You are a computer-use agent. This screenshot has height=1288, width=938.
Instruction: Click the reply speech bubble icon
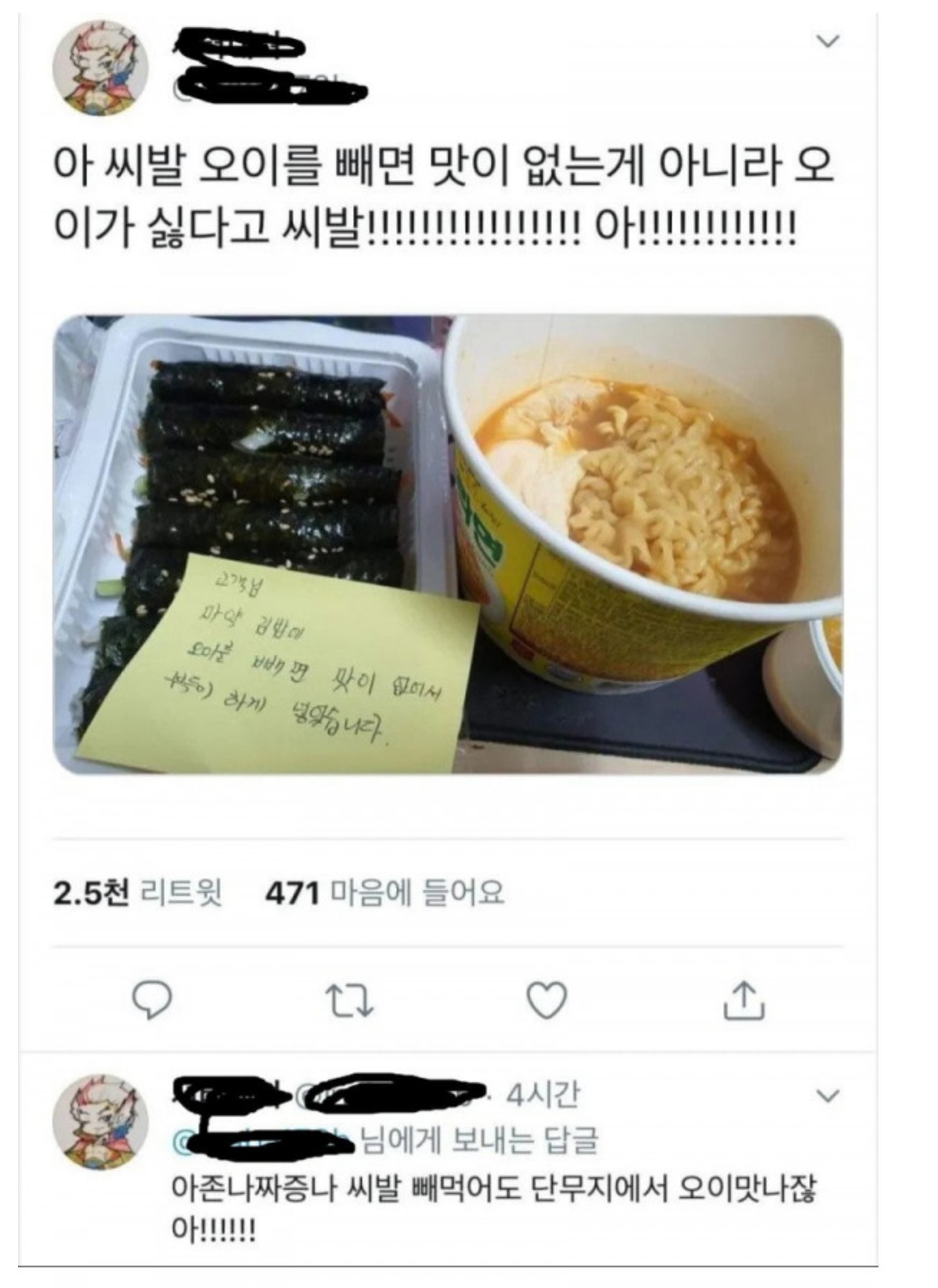tap(152, 999)
